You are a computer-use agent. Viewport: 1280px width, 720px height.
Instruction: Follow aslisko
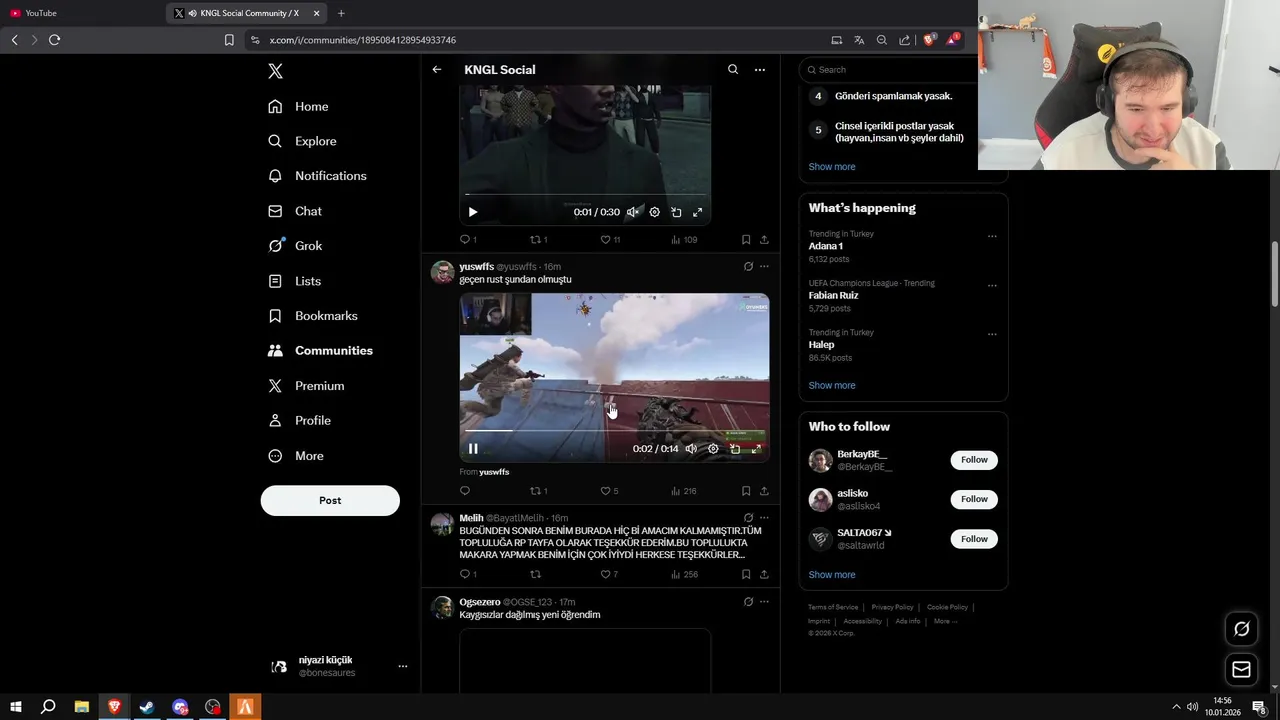point(974,499)
